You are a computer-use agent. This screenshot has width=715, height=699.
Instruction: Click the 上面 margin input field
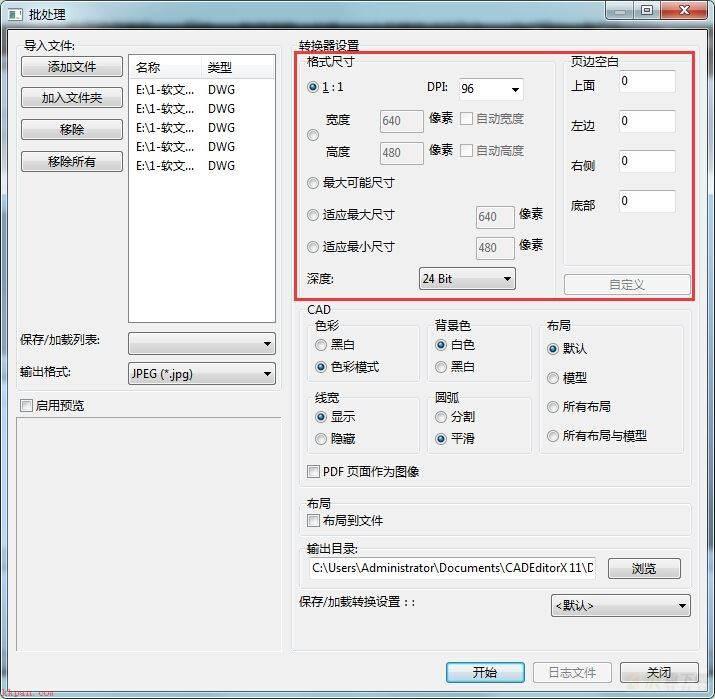(x=647, y=81)
